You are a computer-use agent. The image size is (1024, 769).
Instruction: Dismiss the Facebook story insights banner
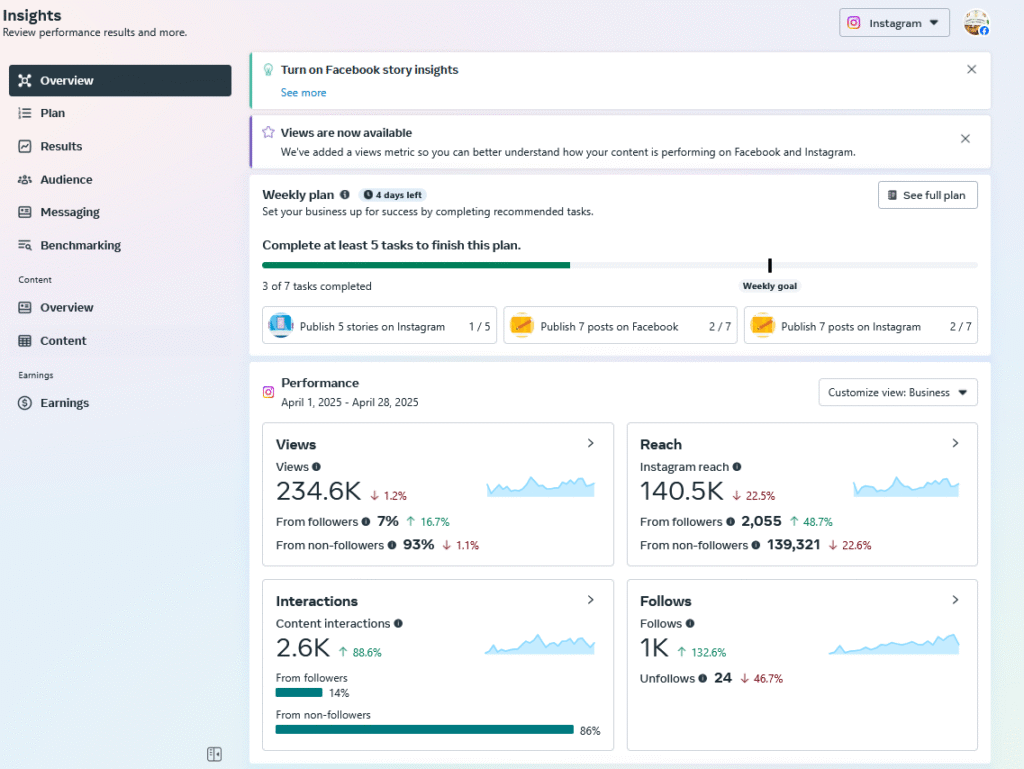971,70
